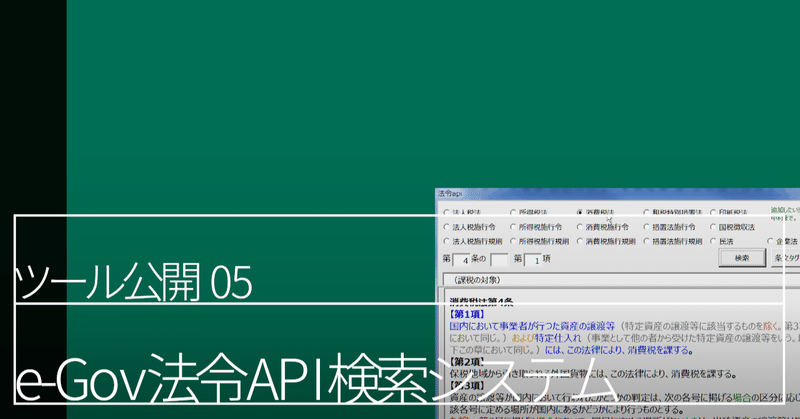
Task: Select the 消費税施行令 radio button
Action: click(580, 227)
